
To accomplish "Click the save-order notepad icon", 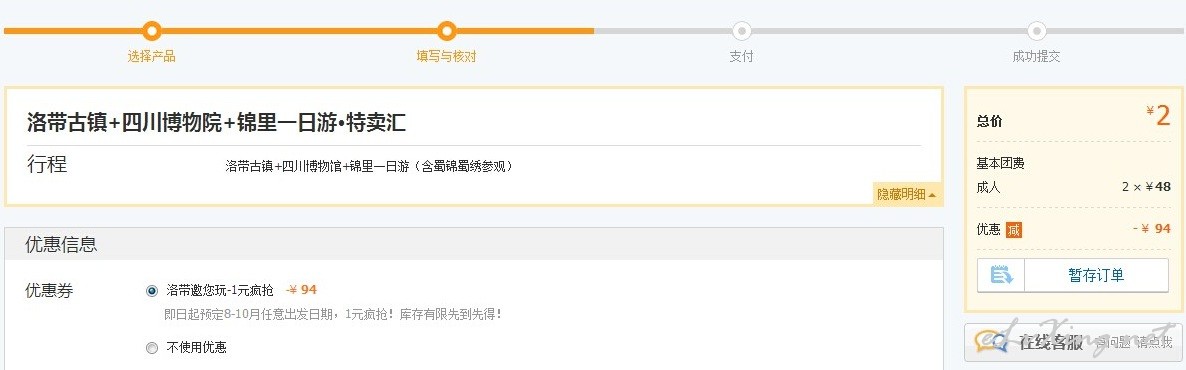I will [x=1001, y=275].
